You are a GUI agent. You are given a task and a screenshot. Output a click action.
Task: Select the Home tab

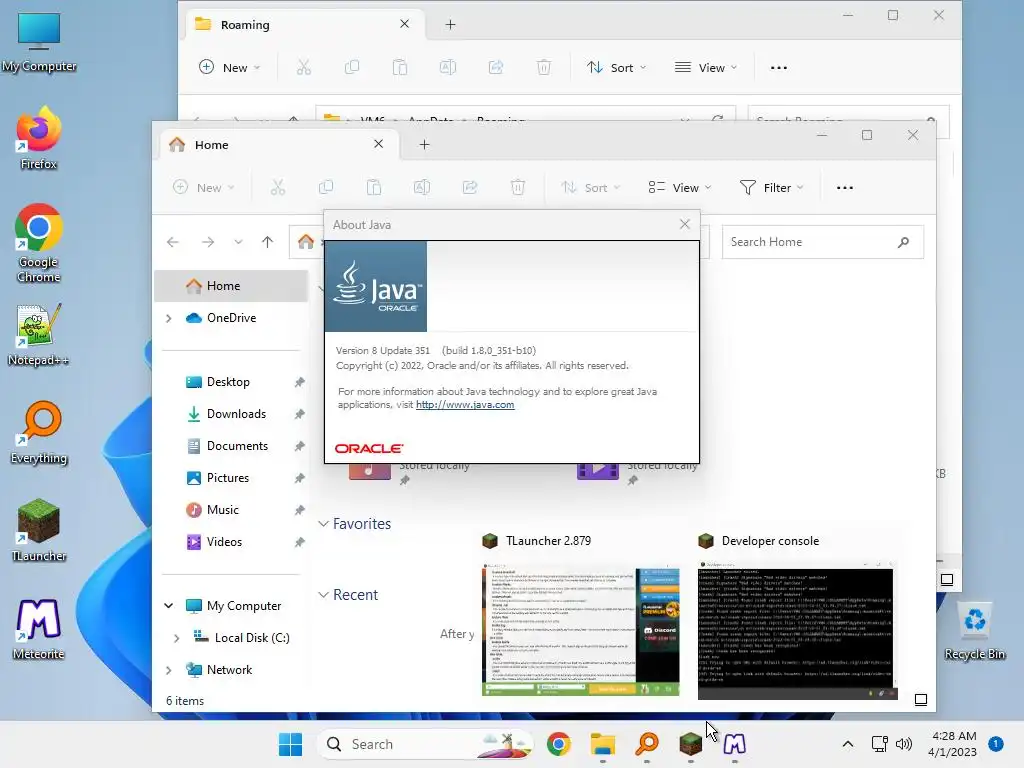281,144
